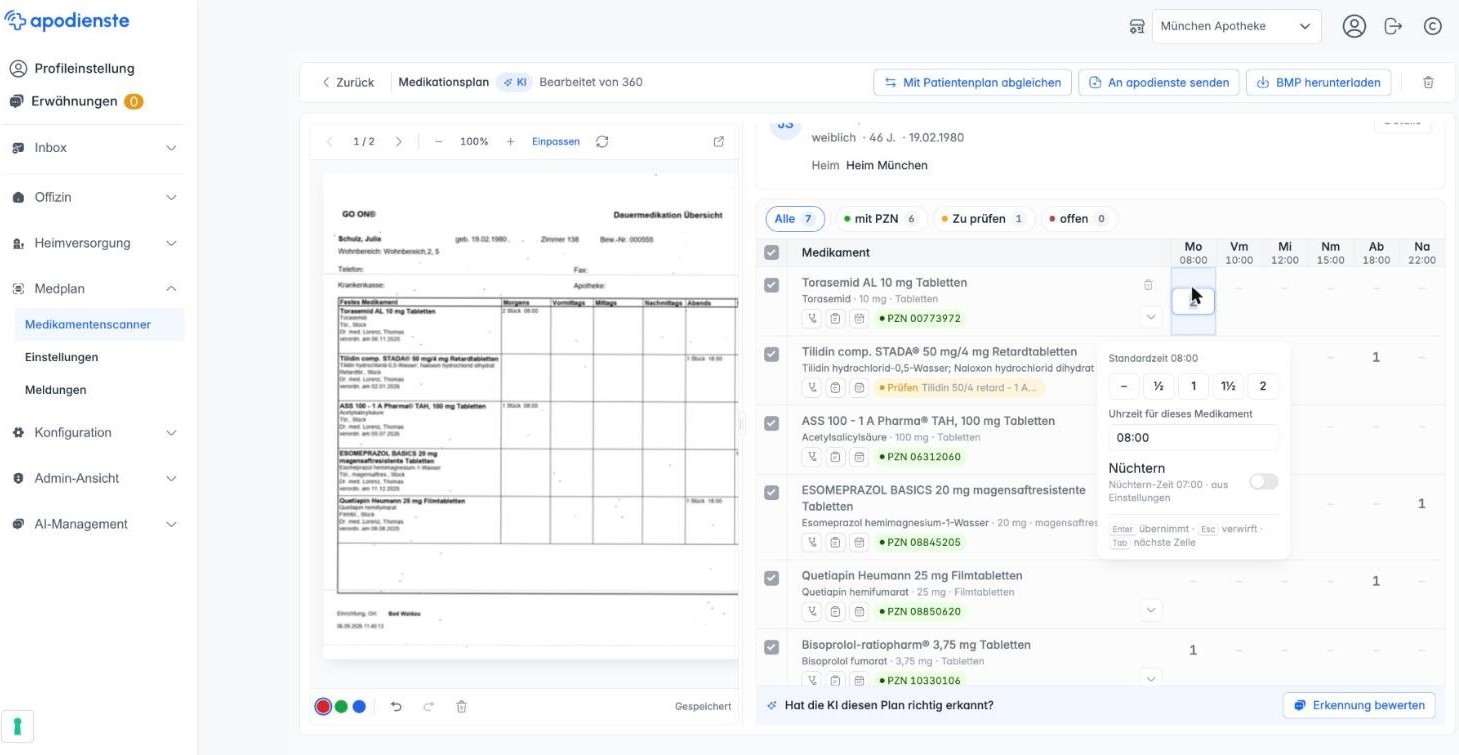The width and height of the screenshot is (1459, 755).
Task: Redo the annotation
Action: coord(429,706)
